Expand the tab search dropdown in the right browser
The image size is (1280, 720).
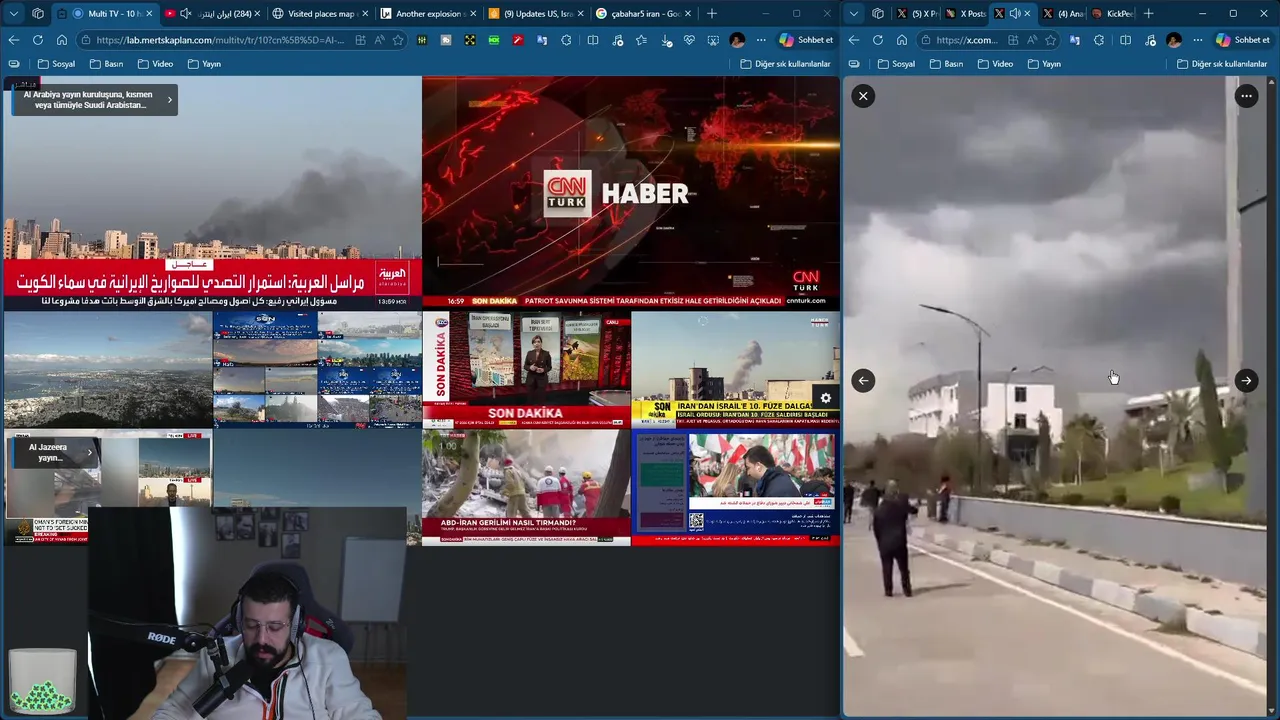coord(854,13)
